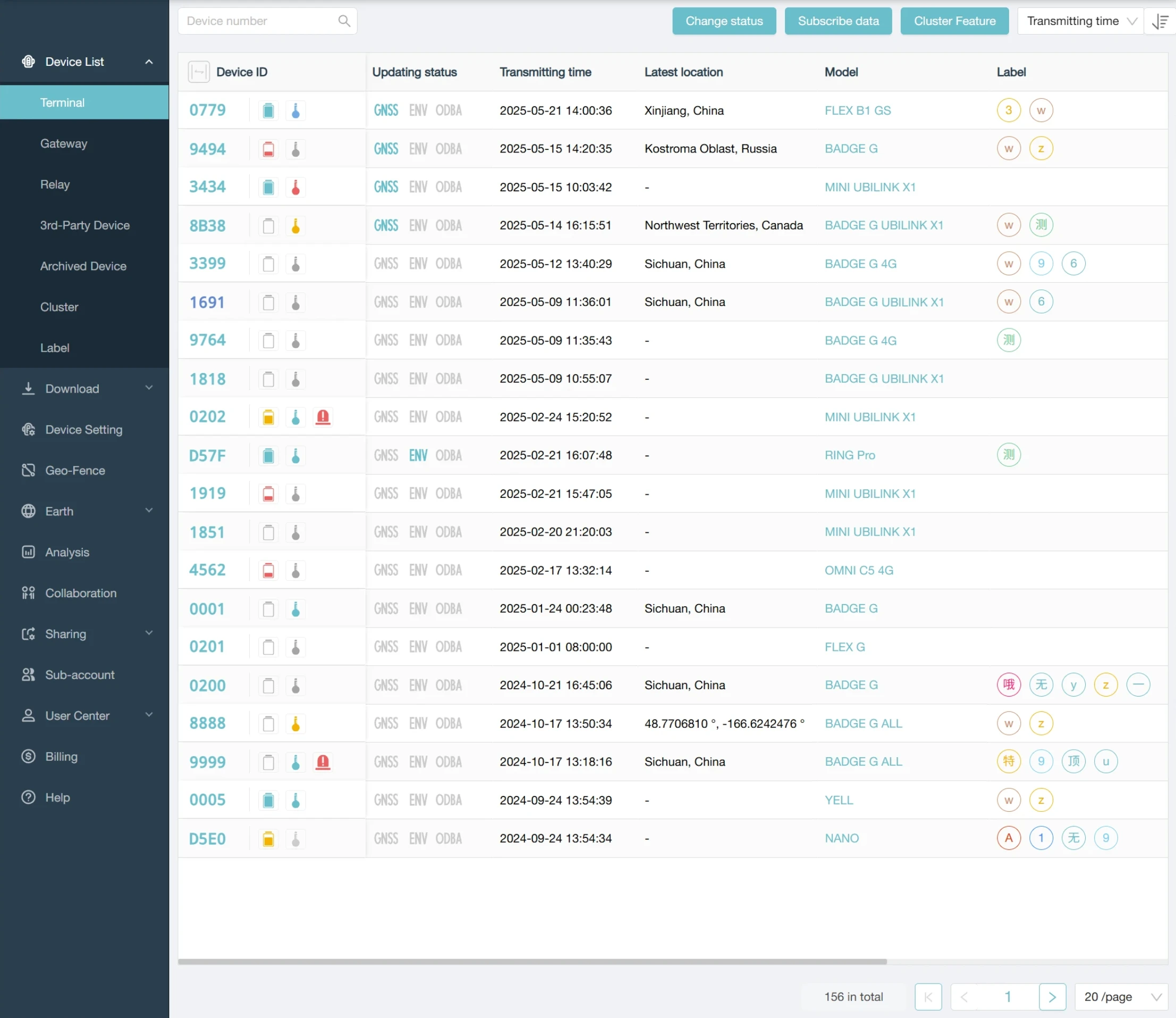Click the Subscribe data button
1176x1018 pixels.
[x=837, y=21]
